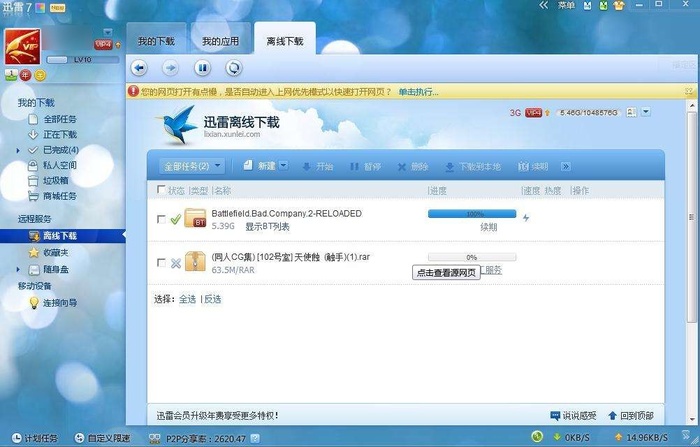This screenshot has width=700, height=447.
Task: Expand the 已完成 tree arrow
Action: click(x=18, y=150)
